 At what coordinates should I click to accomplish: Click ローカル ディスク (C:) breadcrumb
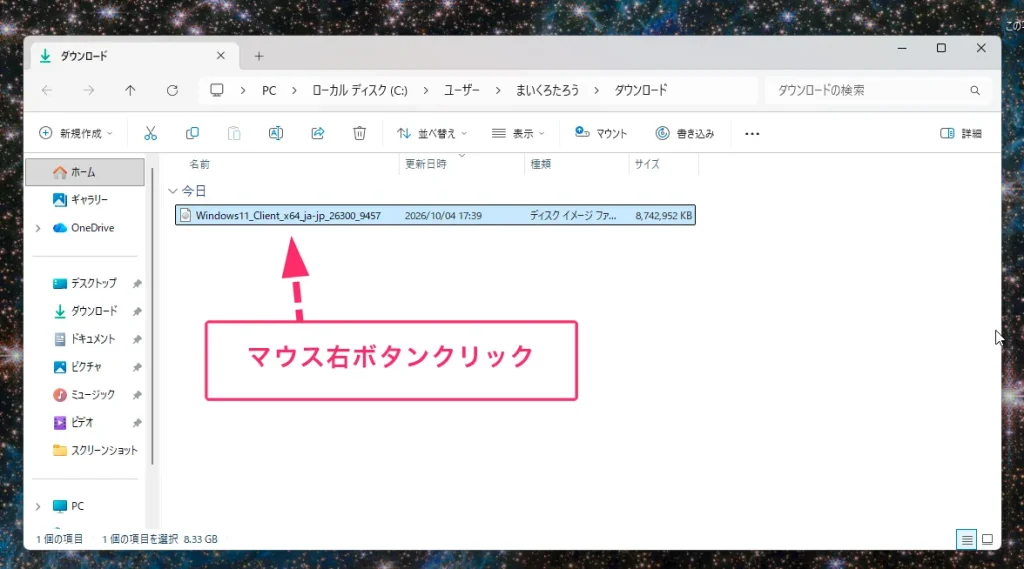(360, 90)
